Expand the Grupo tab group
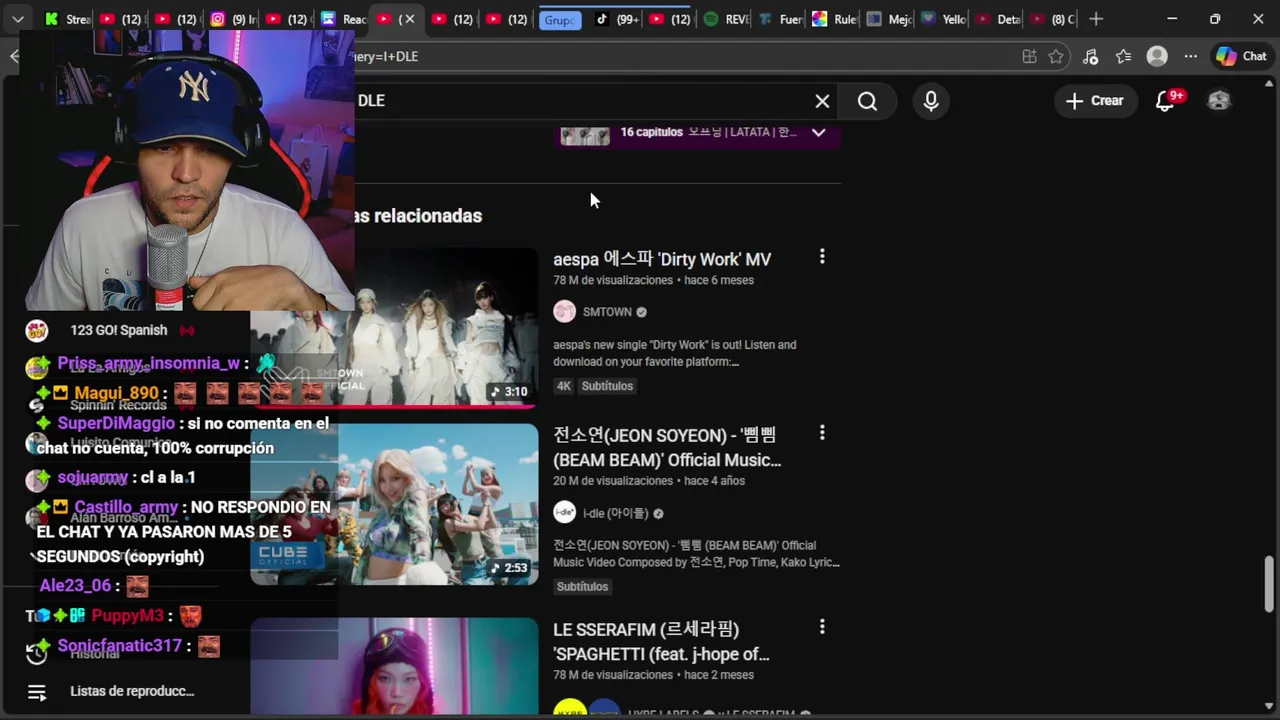 (x=560, y=20)
